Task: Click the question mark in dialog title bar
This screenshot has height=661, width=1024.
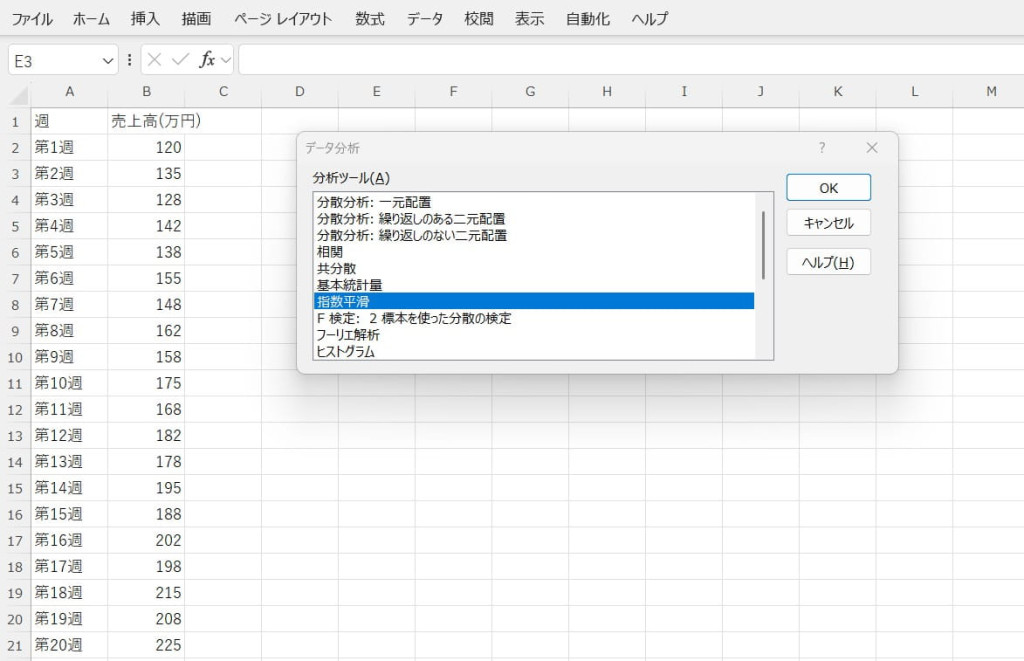Action: (x=822, y=147)
